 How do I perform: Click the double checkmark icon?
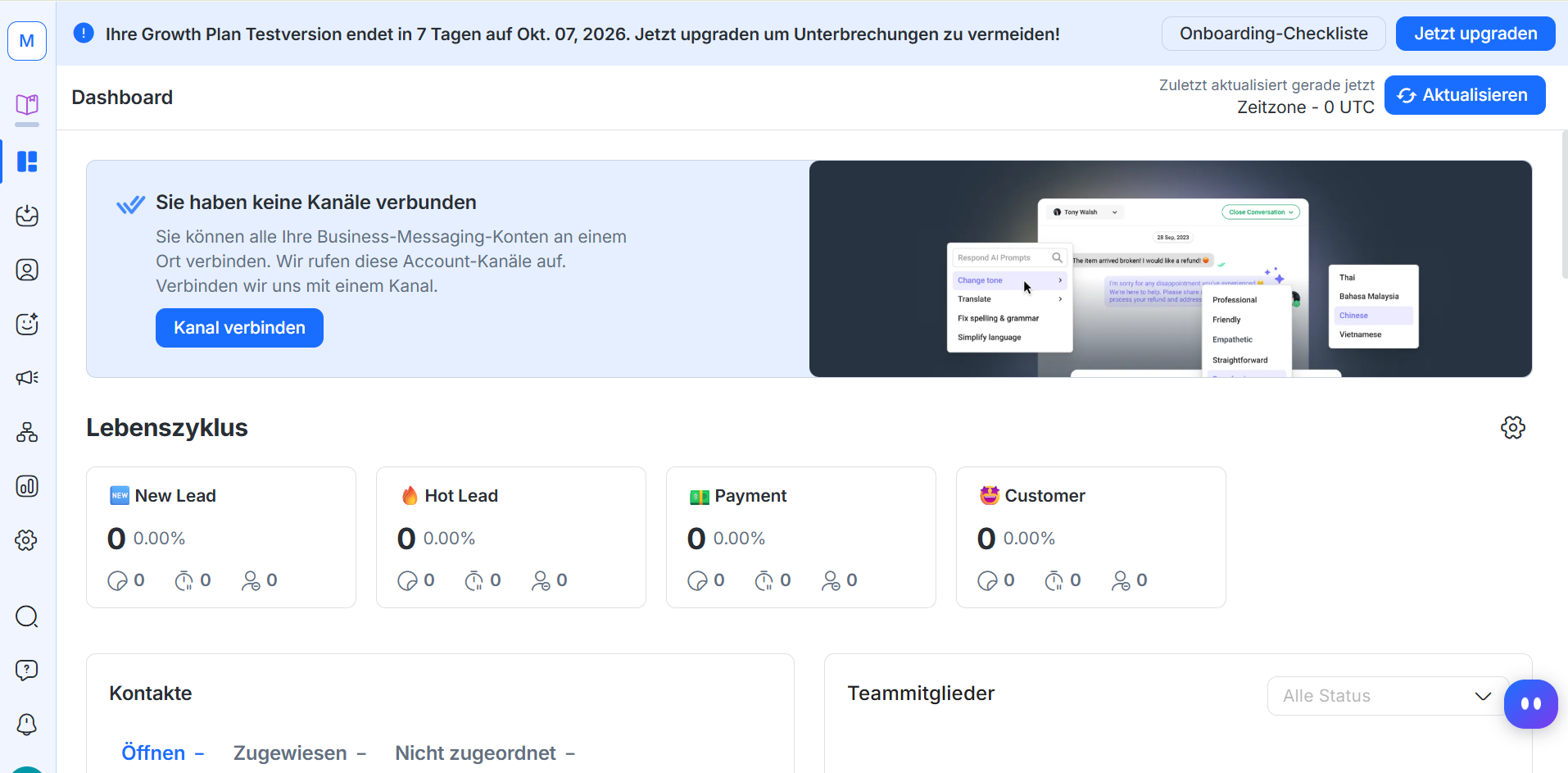tap(130, 204)
